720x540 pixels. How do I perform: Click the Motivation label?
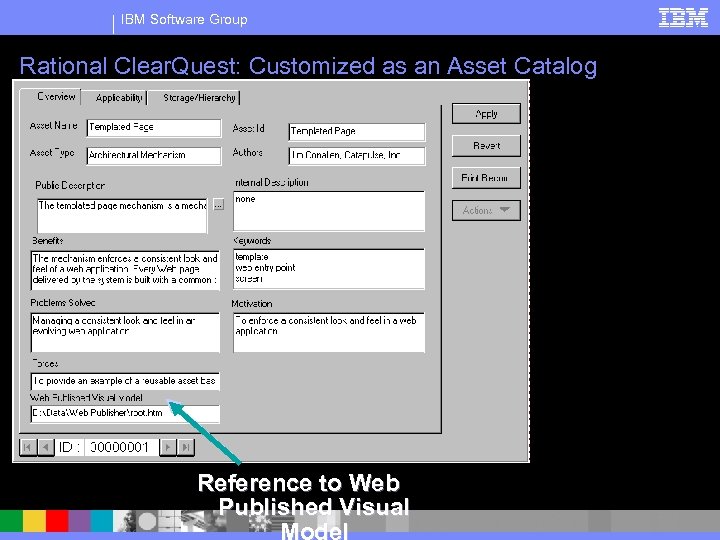tap(252, 304)
